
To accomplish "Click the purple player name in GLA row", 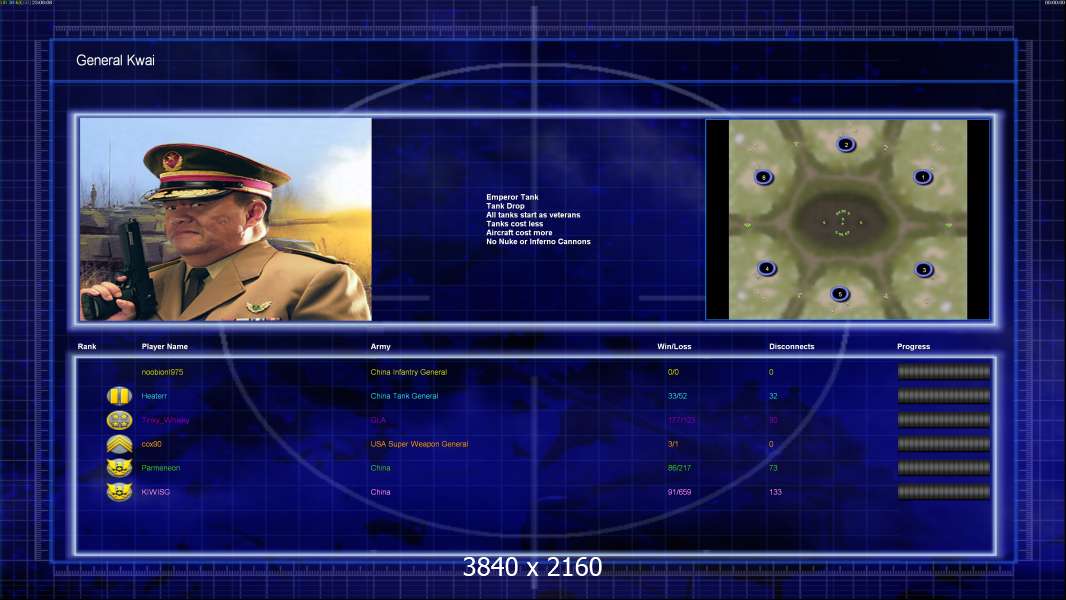I will [x=165, y=421].
